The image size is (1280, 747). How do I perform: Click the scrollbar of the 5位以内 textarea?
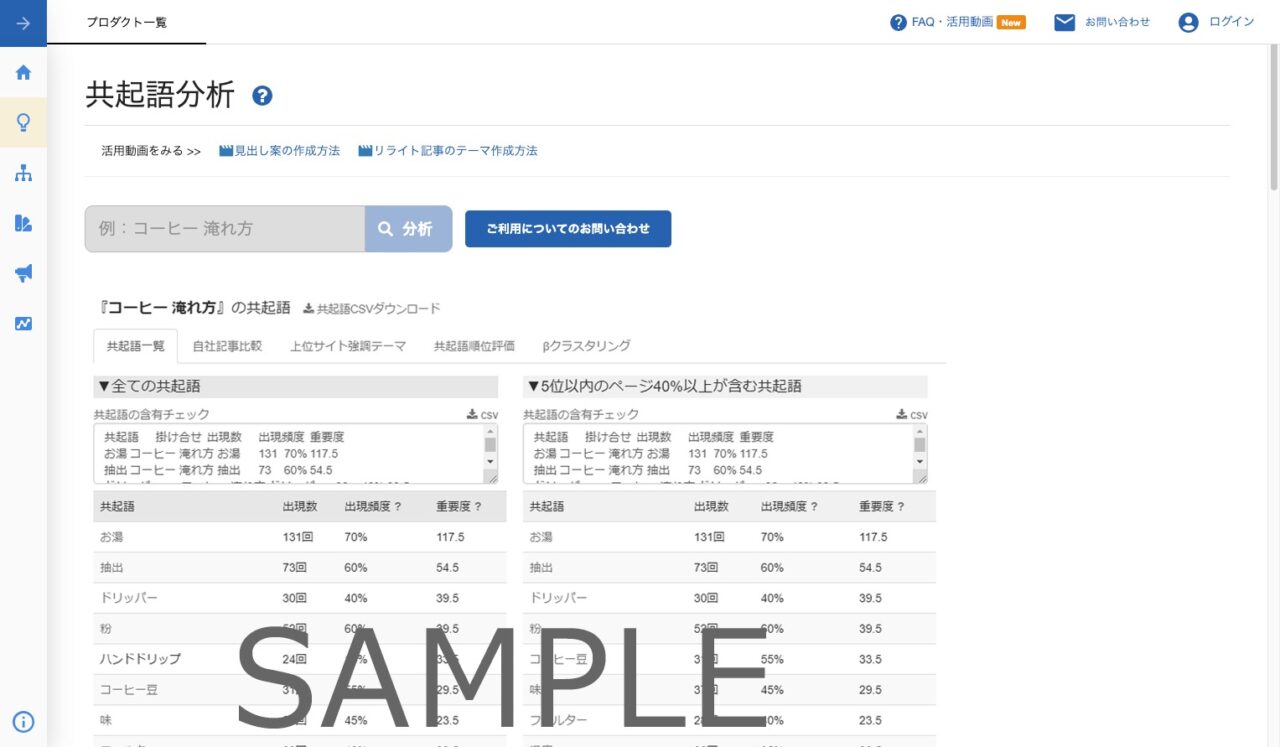[x=920, y=447]
